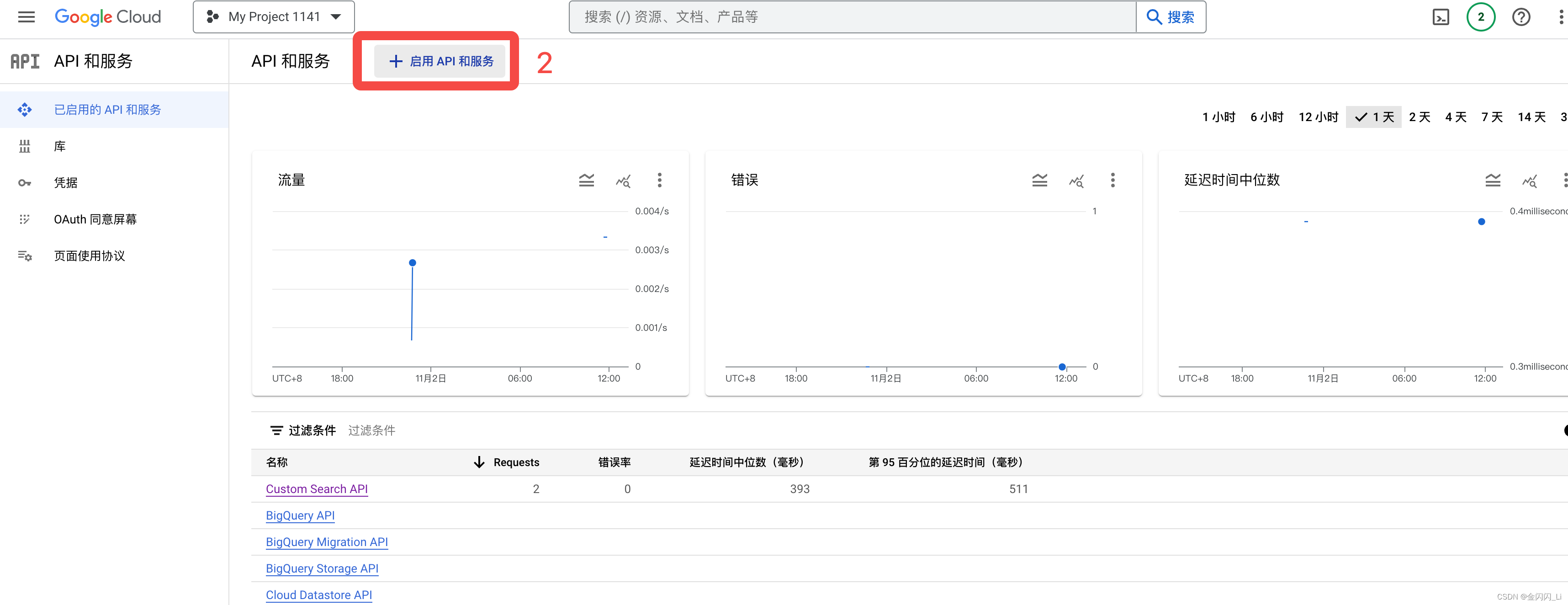Click the data point on 错误 chart
Viewport: 1568px width, 605px height.
(1062, 367)
